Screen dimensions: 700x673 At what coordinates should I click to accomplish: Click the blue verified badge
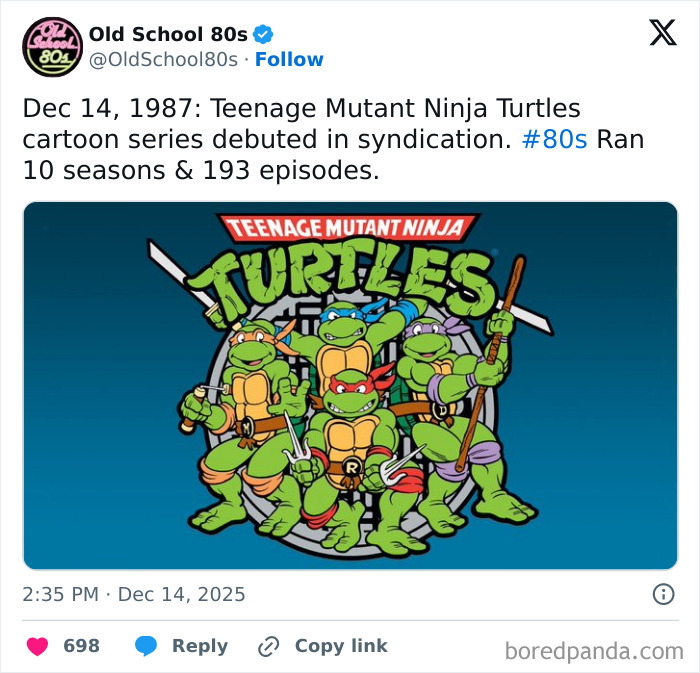(x=263, y=35)
